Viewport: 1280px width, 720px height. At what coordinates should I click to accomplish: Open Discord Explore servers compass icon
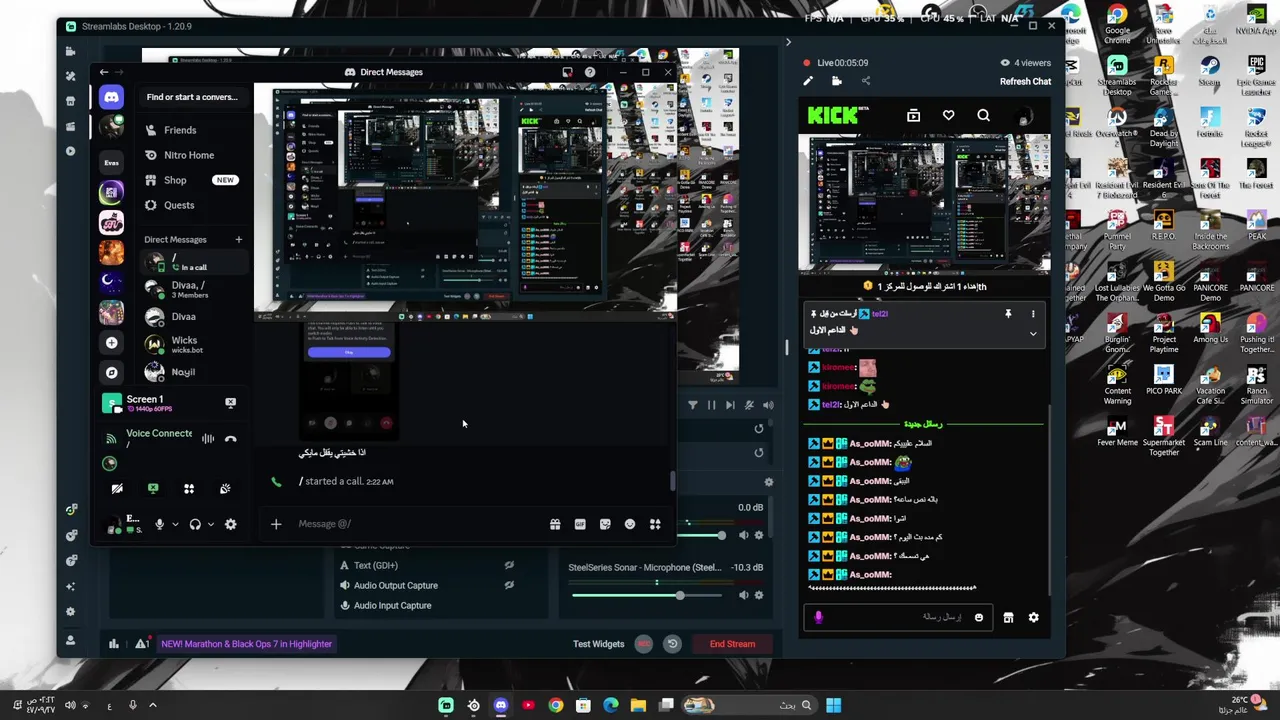pos(111,372)
